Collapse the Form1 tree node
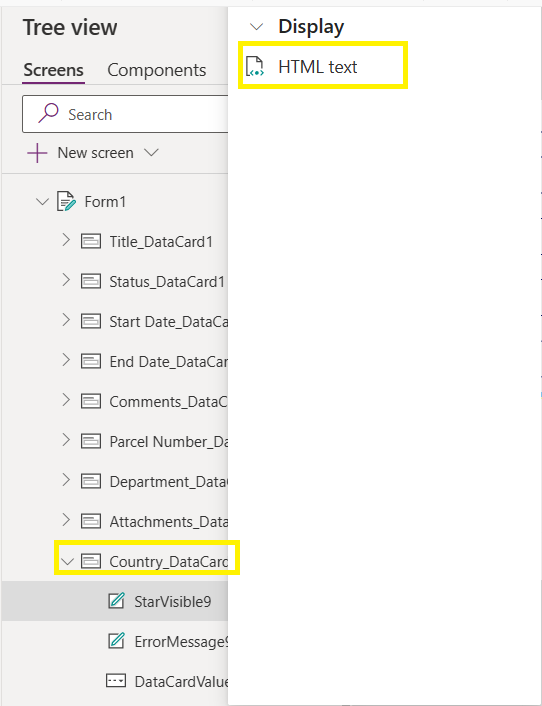This screenshot has width=542, height=706. tap(42, 202)
